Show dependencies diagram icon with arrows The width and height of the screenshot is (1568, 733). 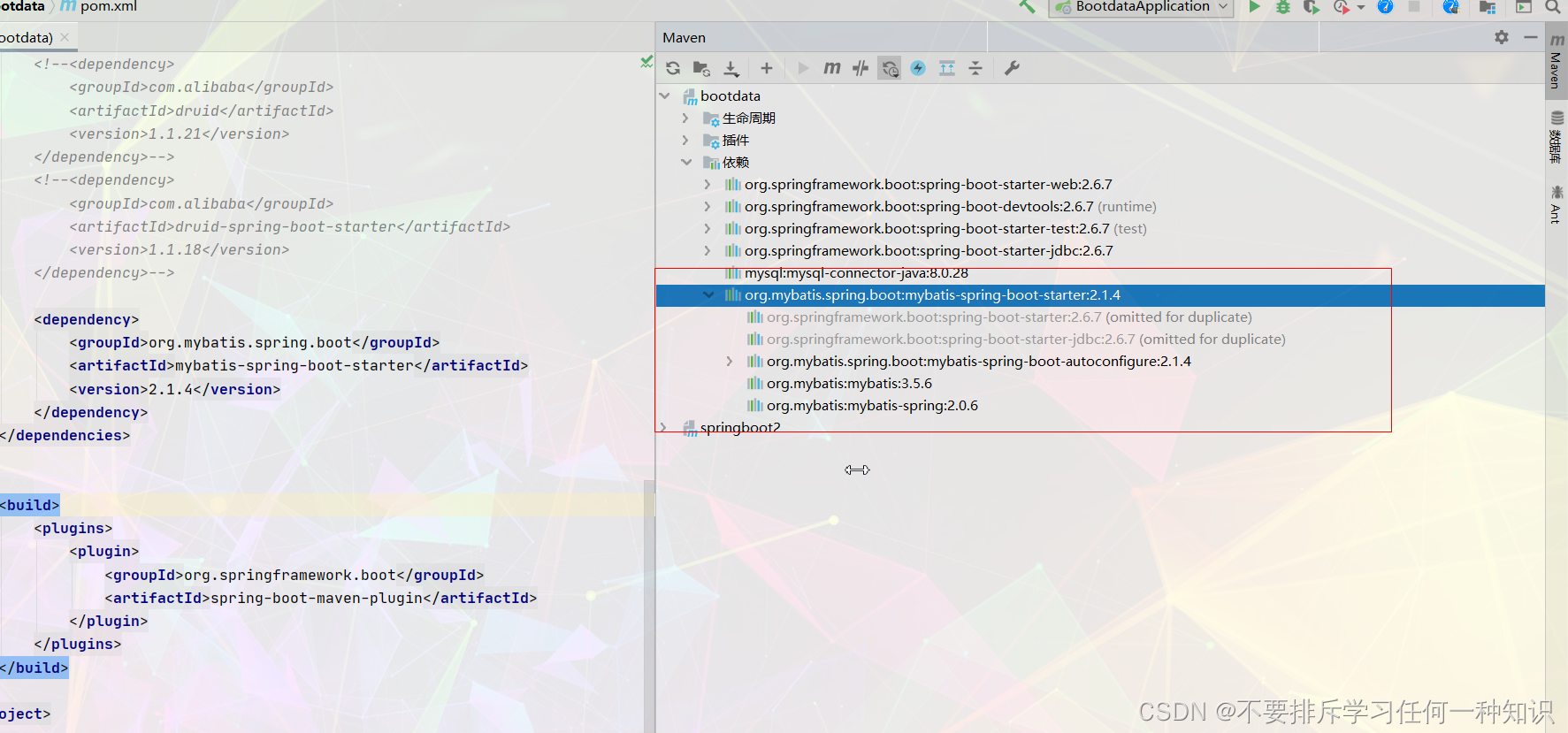click(947, 68)
